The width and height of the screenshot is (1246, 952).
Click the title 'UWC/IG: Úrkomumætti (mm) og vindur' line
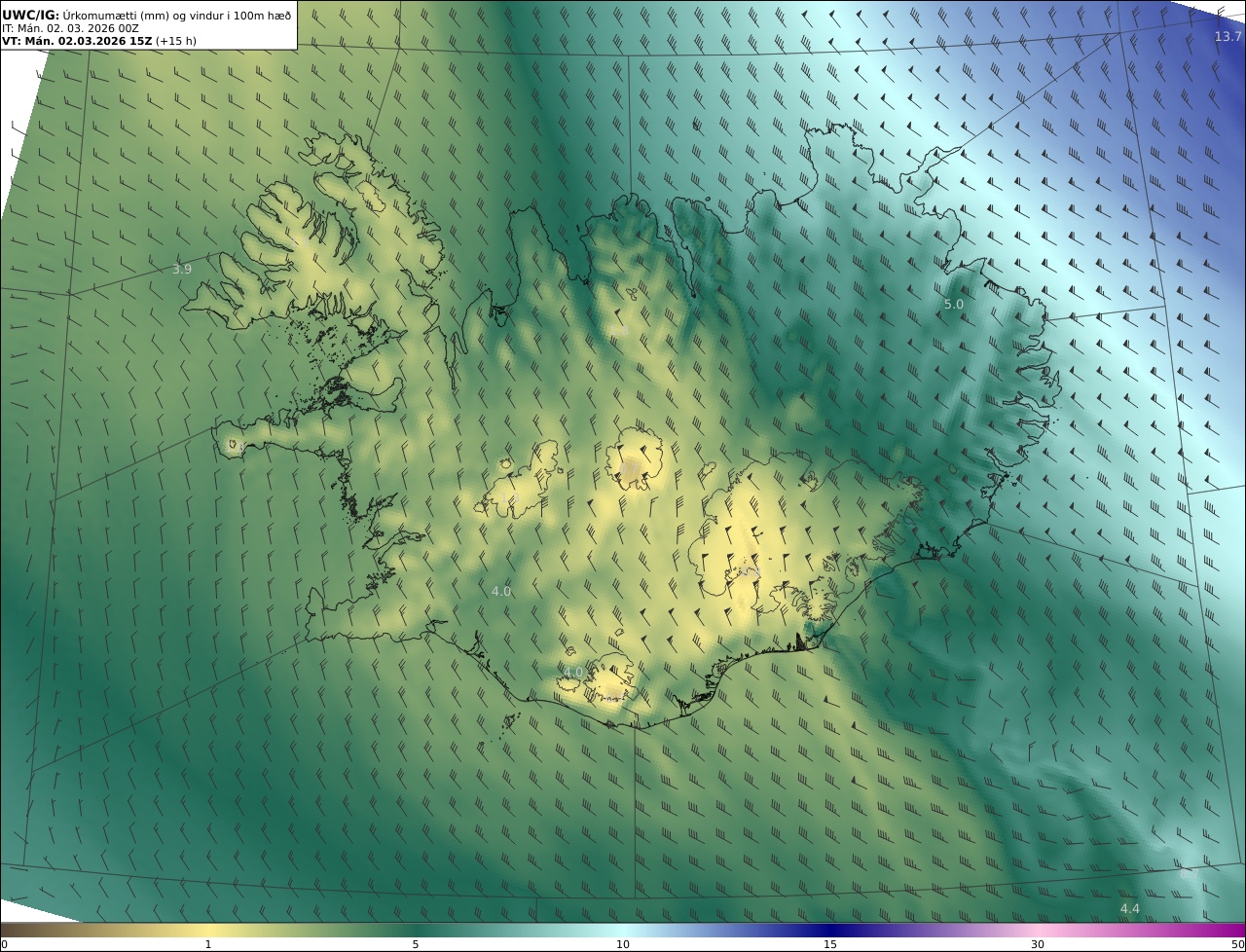[147, 15]
